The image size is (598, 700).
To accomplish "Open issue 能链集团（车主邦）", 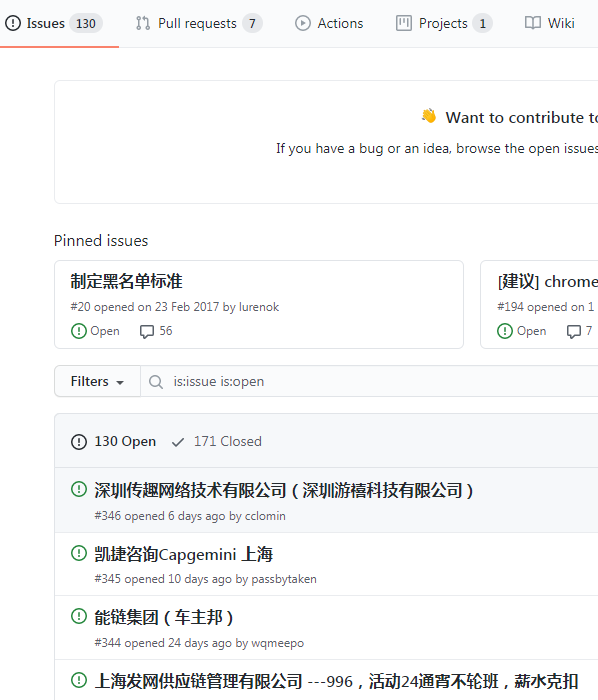I will (x=164, y=618).
